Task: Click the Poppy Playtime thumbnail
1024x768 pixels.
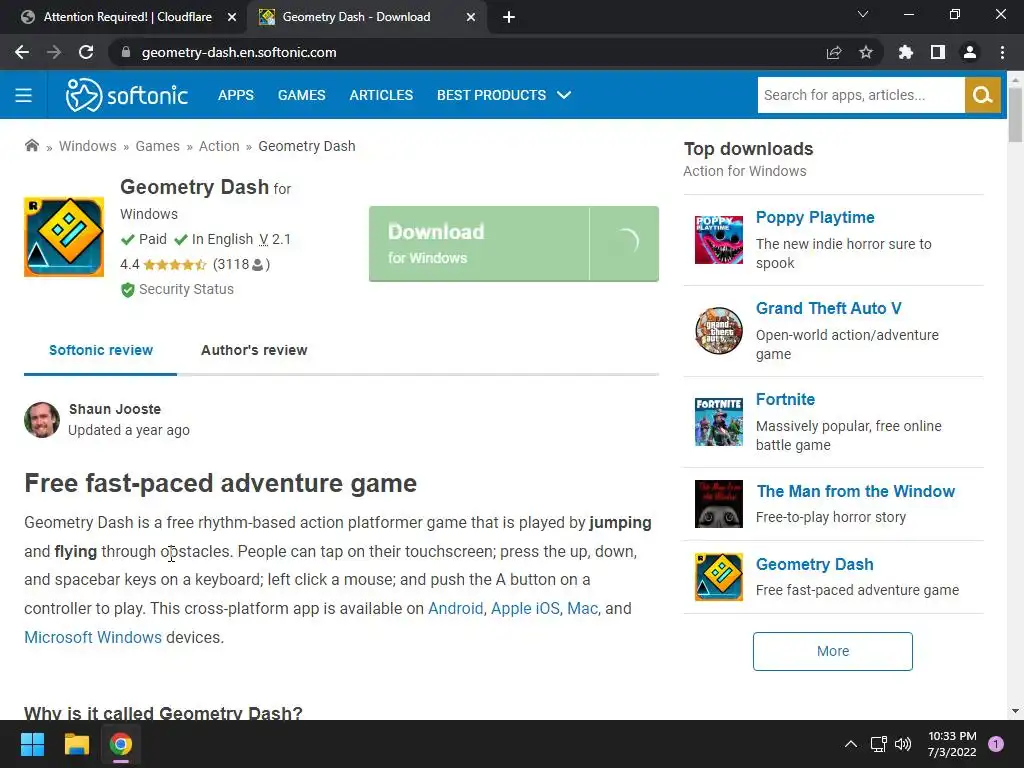Action: pos(718,240)
